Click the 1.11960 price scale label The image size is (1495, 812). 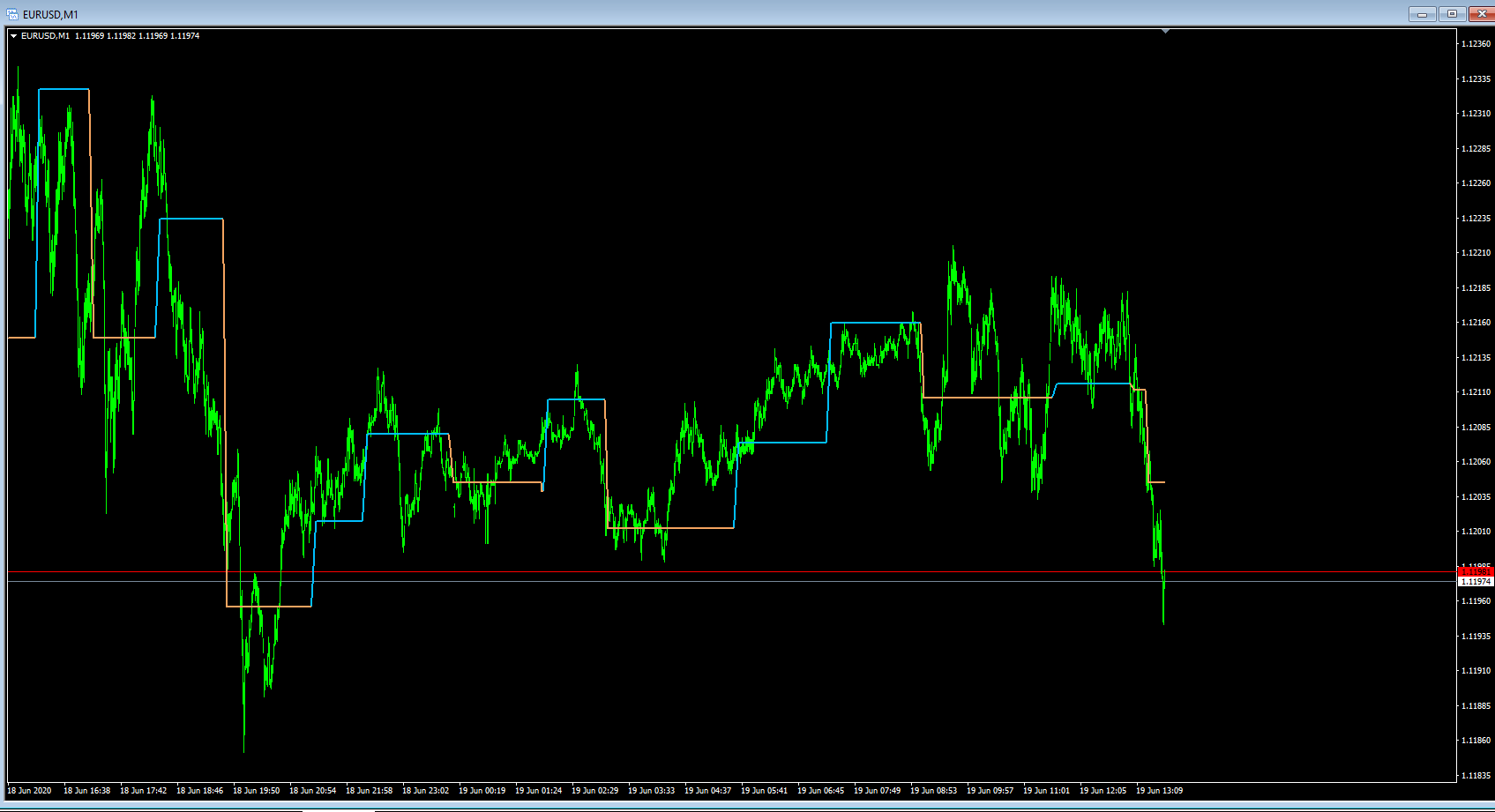tap(1476, 601)
